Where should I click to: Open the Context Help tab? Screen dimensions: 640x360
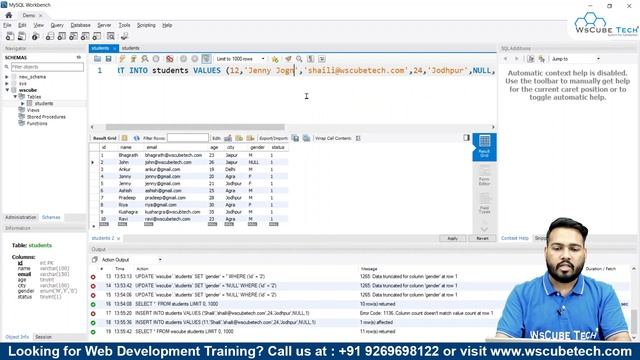515,238
